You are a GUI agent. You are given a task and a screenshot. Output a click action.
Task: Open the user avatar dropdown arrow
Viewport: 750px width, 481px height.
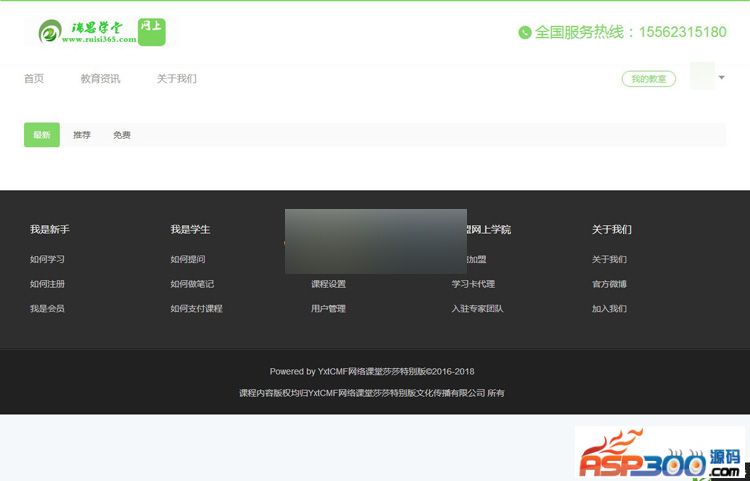click(x=721, y=77)
